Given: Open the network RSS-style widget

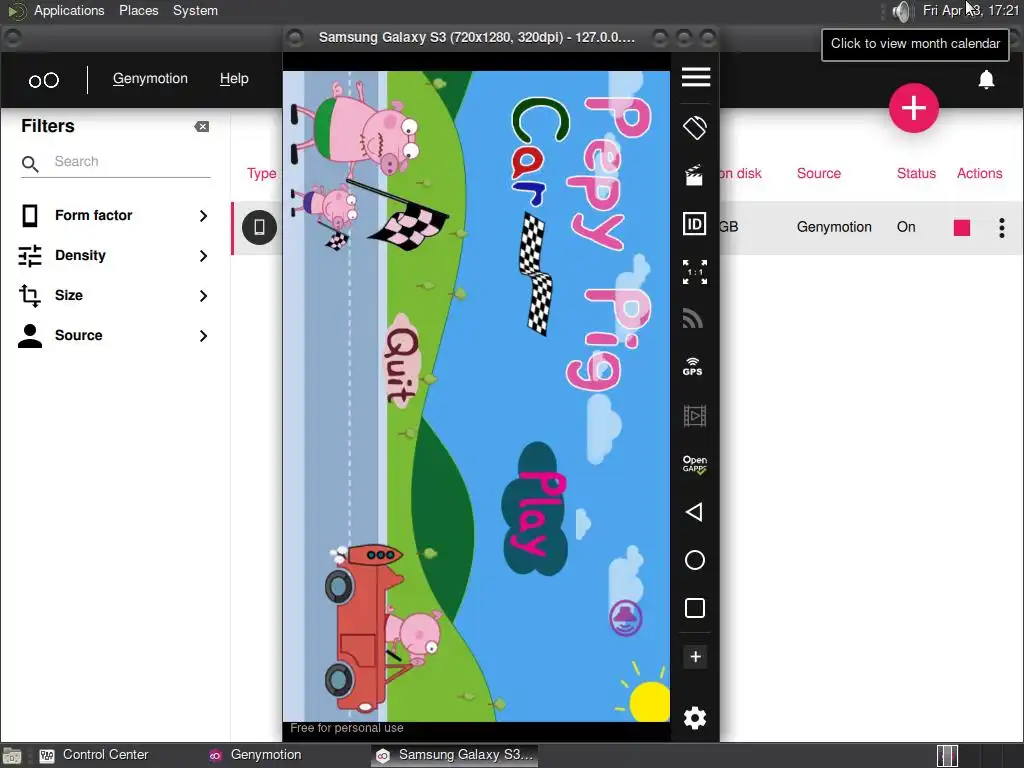Looking at the screenshot, I should [694, 319].
